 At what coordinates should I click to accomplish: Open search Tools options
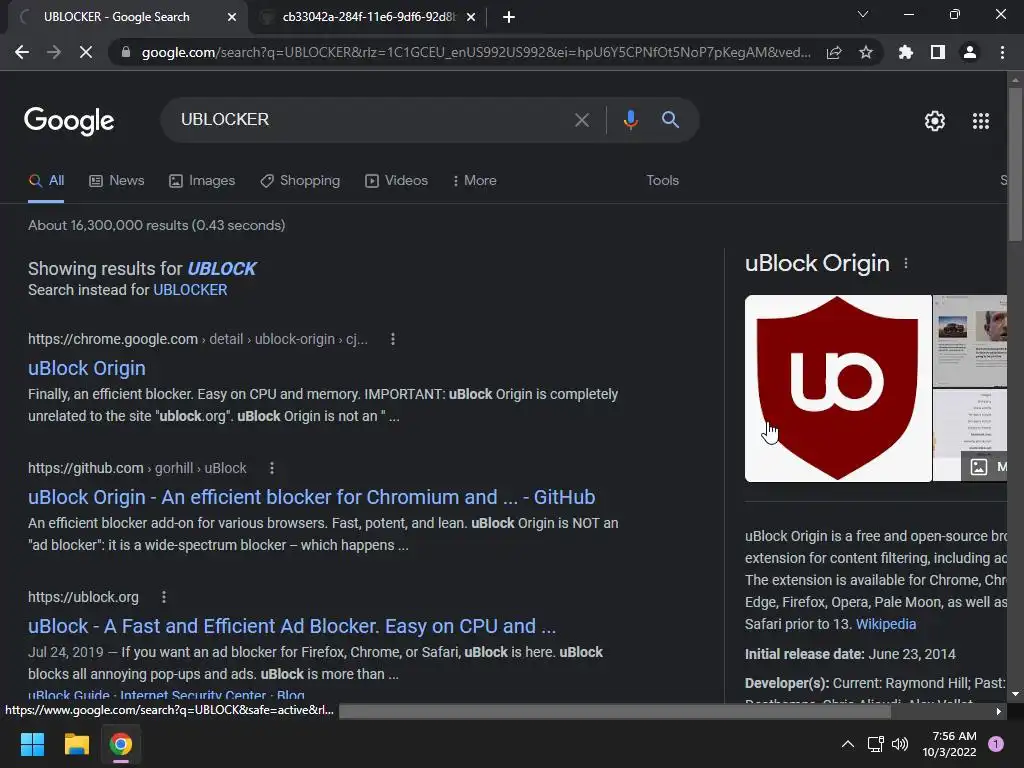tap(662, 181)
